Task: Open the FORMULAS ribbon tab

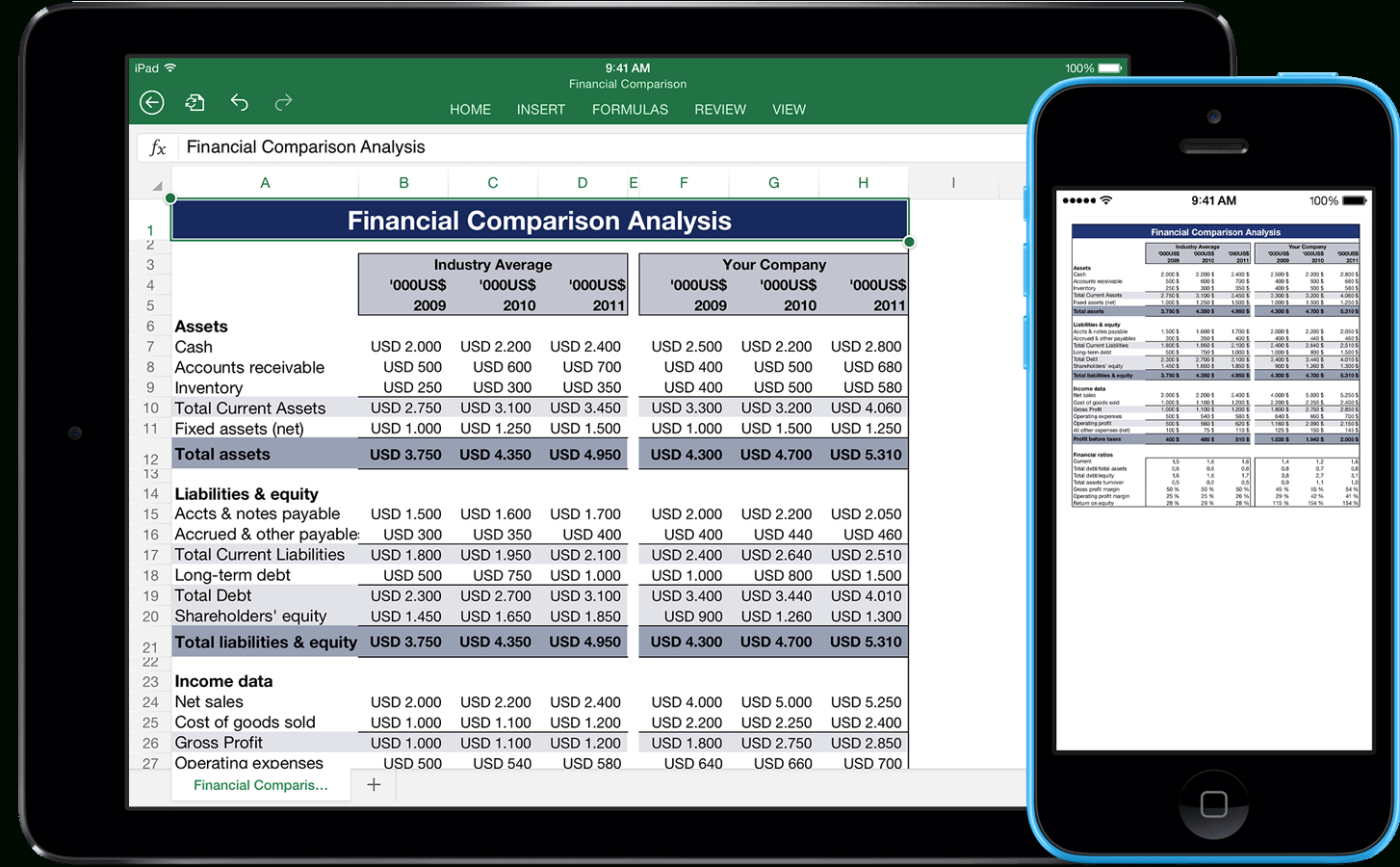Action: tap(629, 109)
